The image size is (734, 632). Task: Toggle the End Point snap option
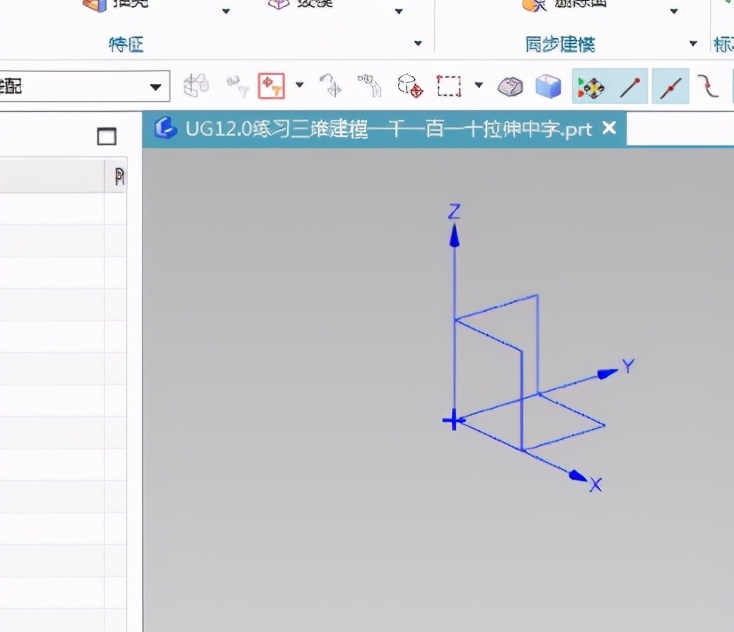(x=630, y=86)
